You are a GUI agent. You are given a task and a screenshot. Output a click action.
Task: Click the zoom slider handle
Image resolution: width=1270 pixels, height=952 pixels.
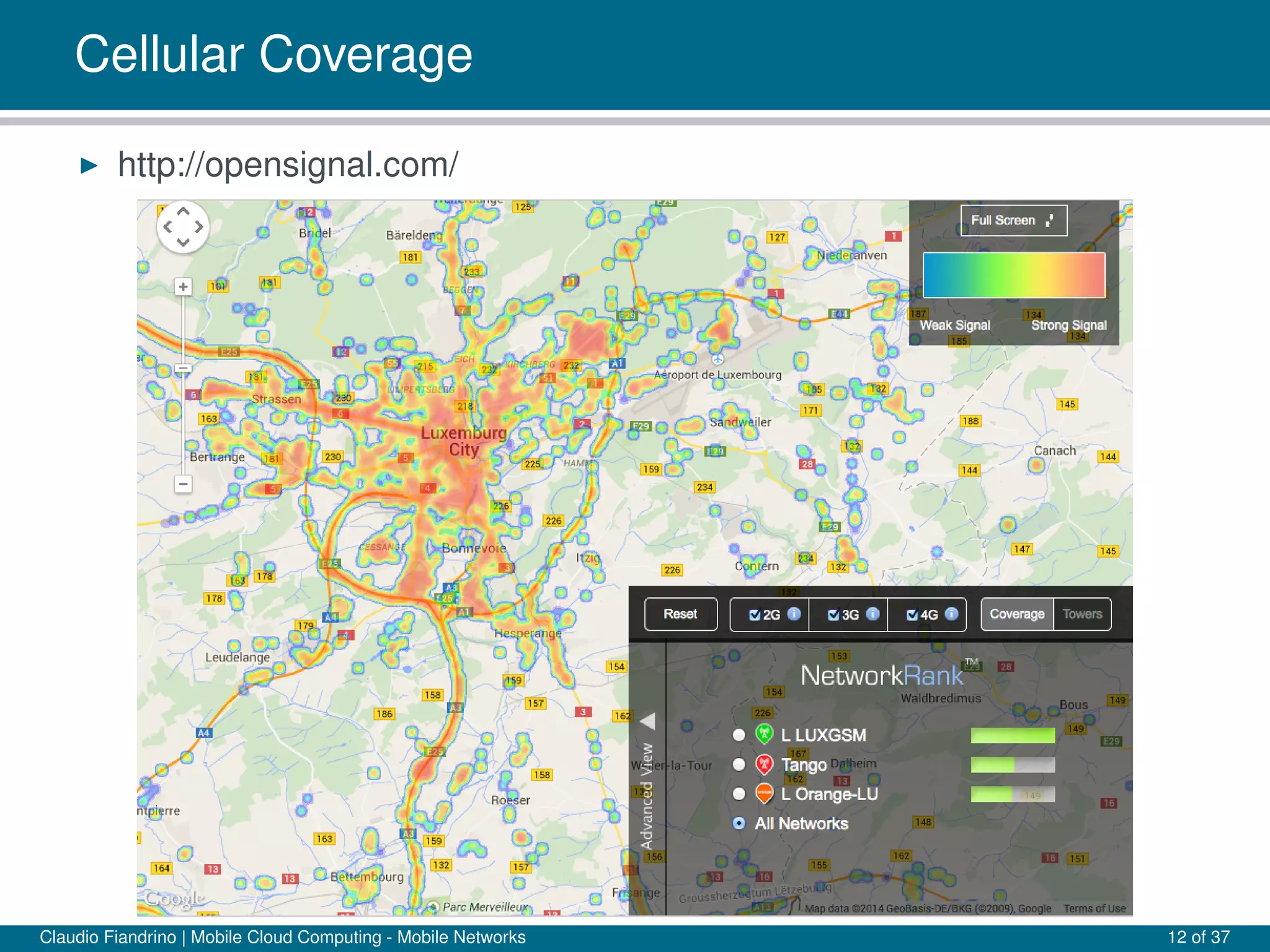(x=183, y=368)
